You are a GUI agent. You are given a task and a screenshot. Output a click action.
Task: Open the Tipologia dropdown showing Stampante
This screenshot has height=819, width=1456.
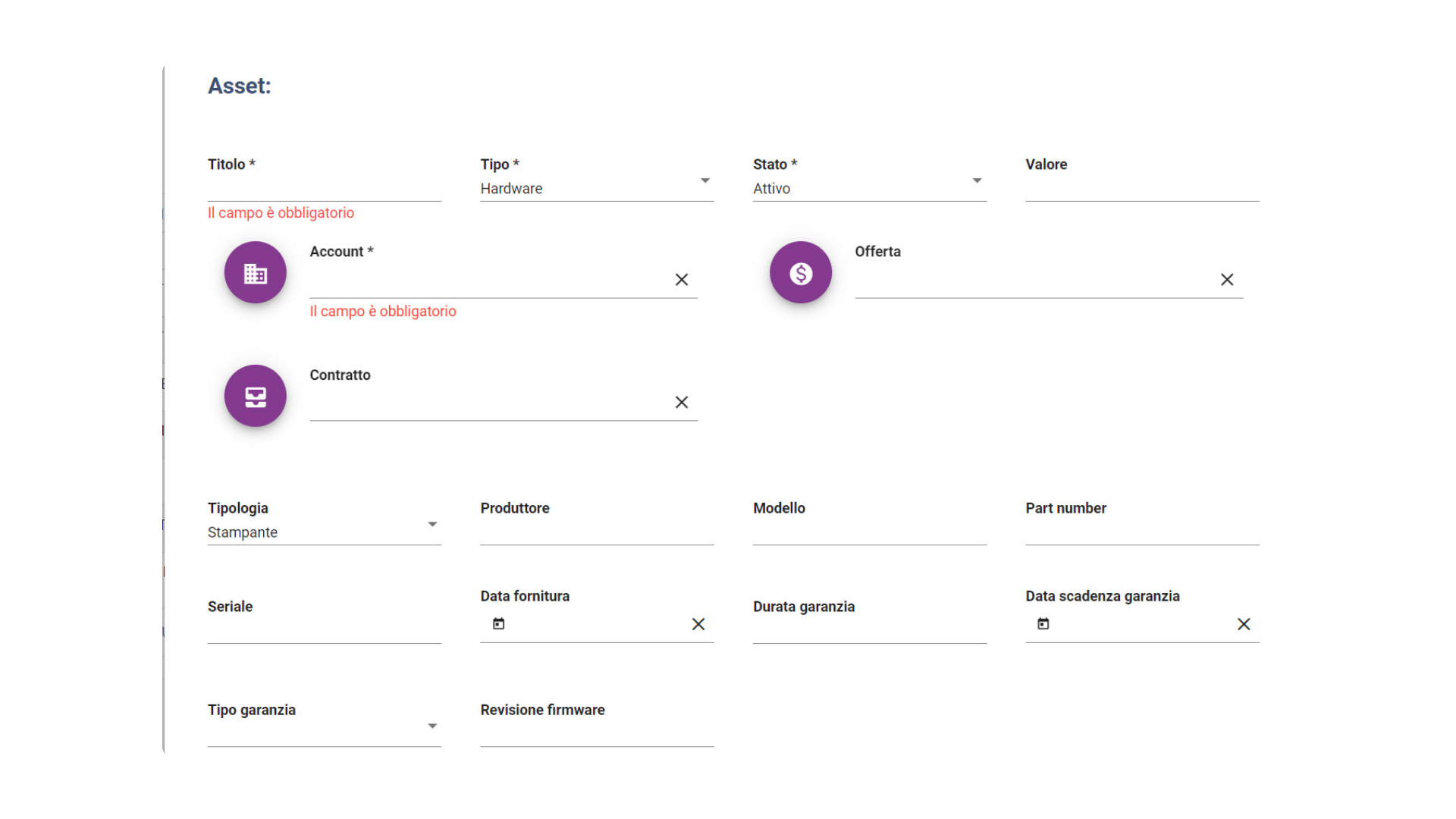pos(324,532)
